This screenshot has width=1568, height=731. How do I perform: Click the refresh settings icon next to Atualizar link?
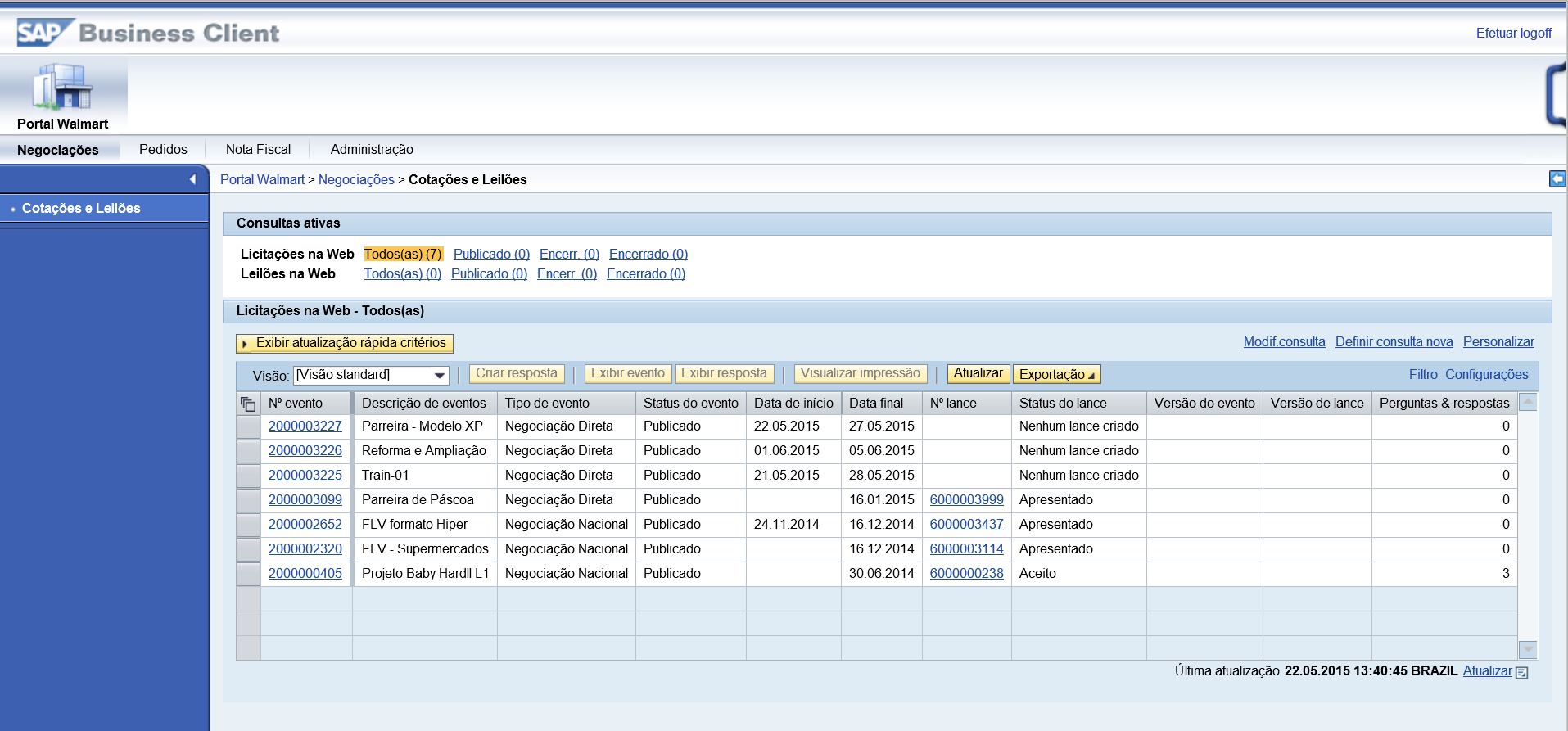pos(1521,672)
